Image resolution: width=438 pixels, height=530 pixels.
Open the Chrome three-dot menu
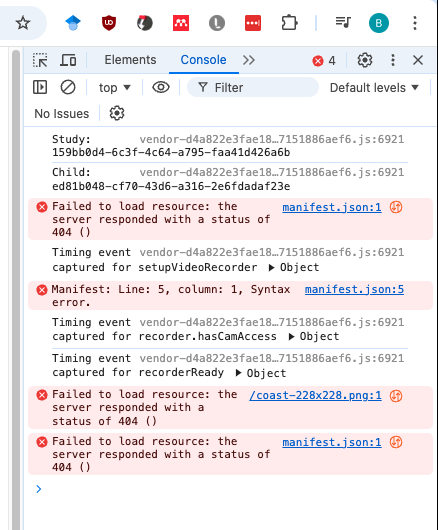[x=415, y=23]
